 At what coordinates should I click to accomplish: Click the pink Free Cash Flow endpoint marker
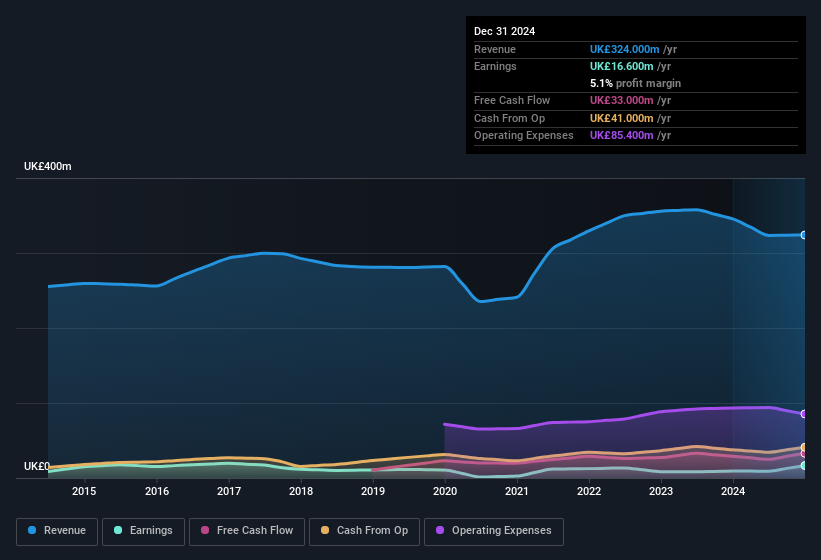[x=804, y=454]
